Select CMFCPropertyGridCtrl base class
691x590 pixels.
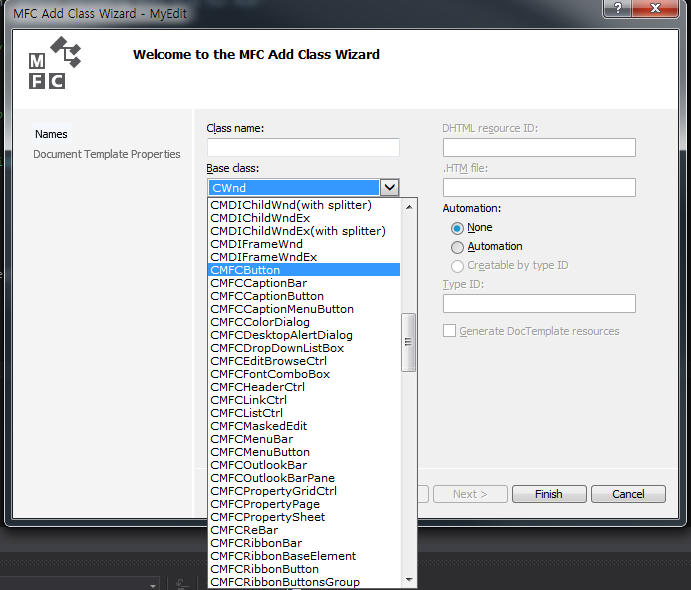pos(304,491)
